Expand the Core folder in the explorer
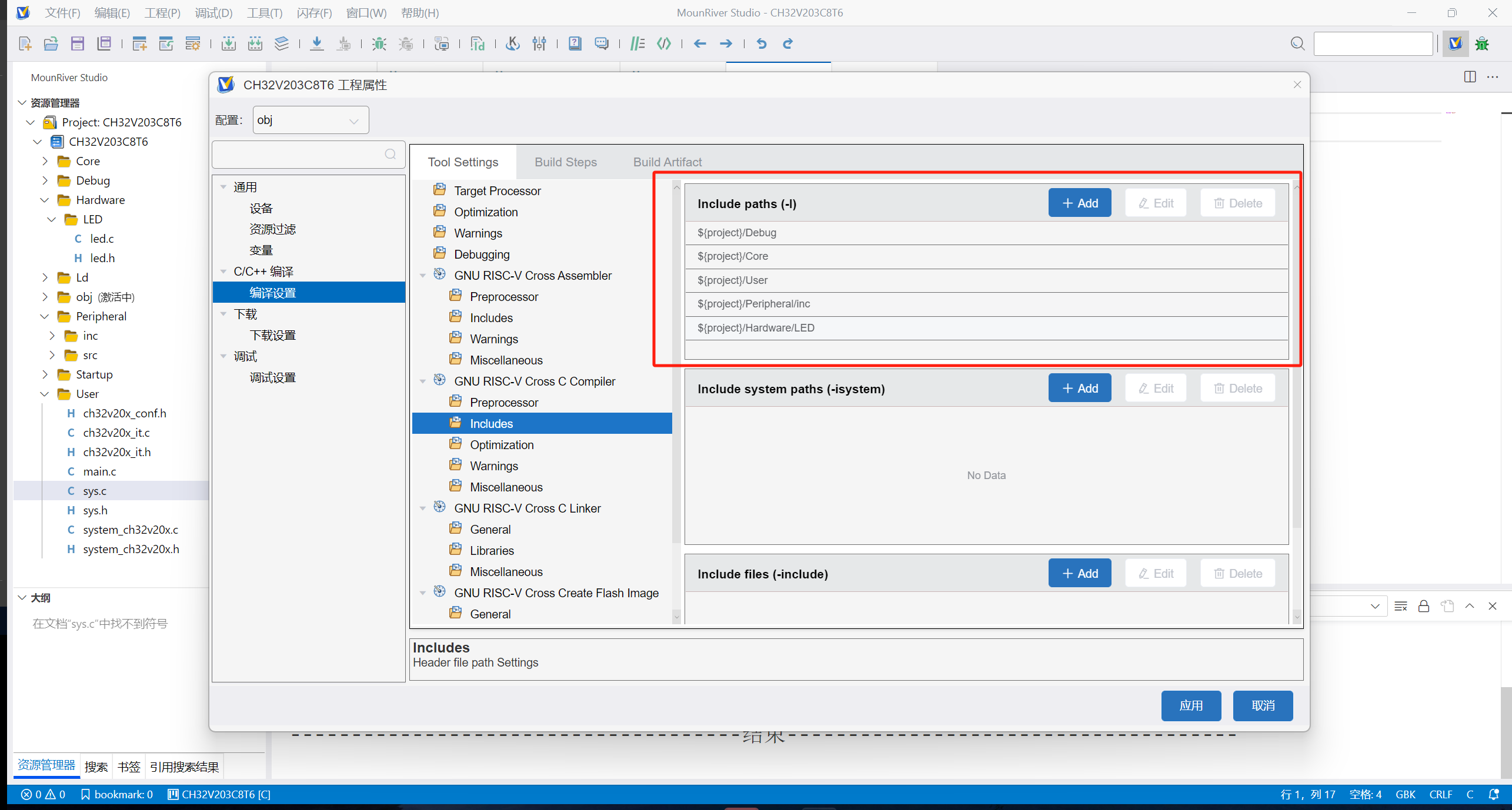This screenshot has width=1512, height=810. (45, 161)
